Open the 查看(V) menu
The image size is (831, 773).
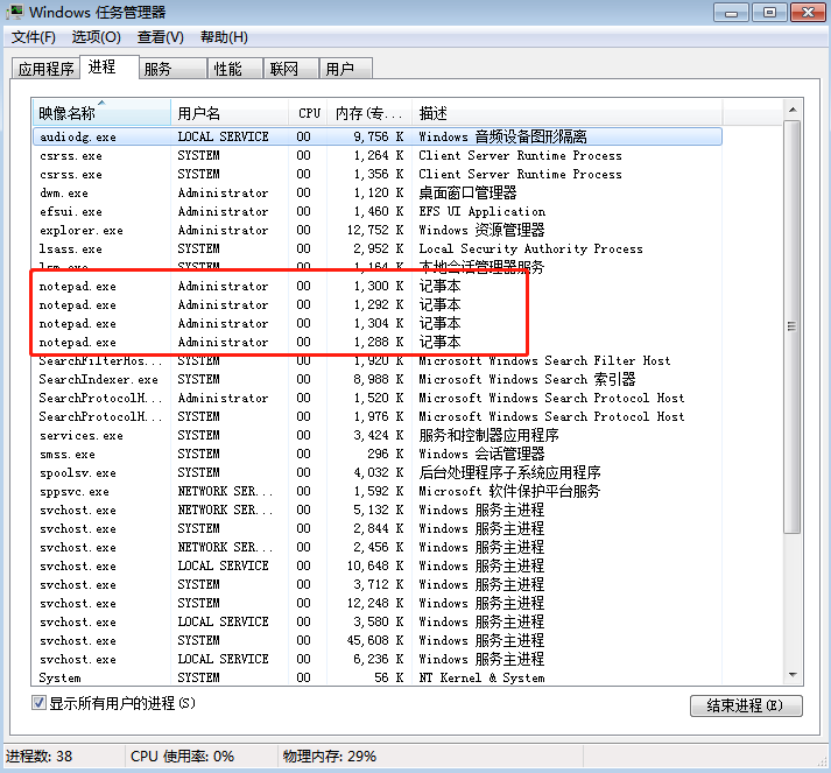point(160,37)
